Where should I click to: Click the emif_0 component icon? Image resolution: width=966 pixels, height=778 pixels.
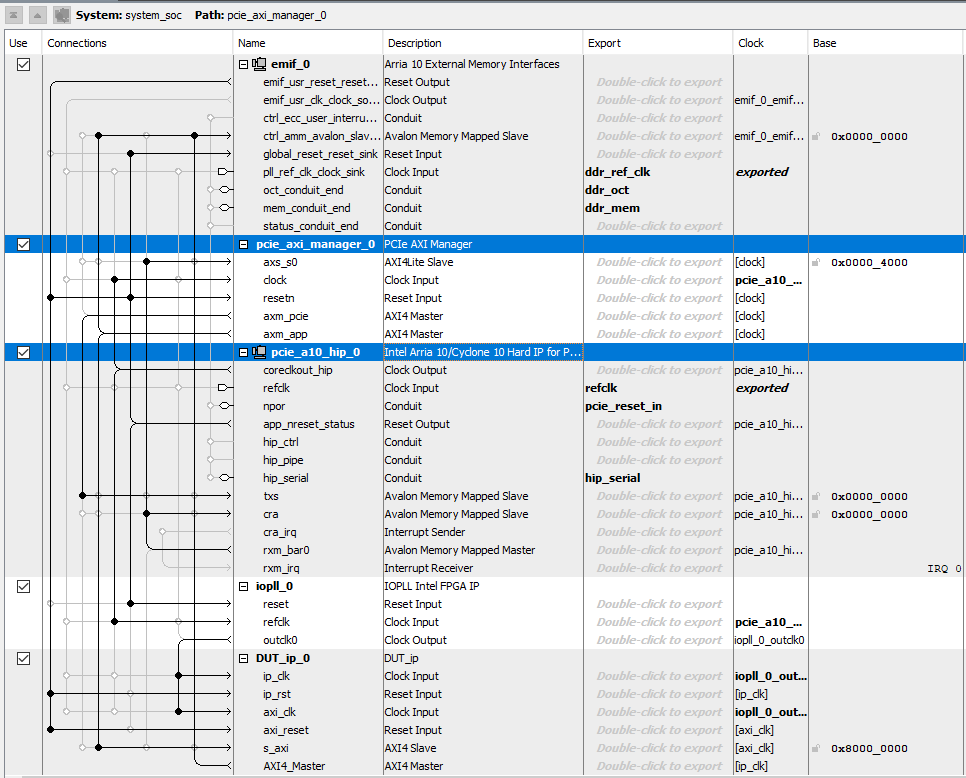(259, 64)
